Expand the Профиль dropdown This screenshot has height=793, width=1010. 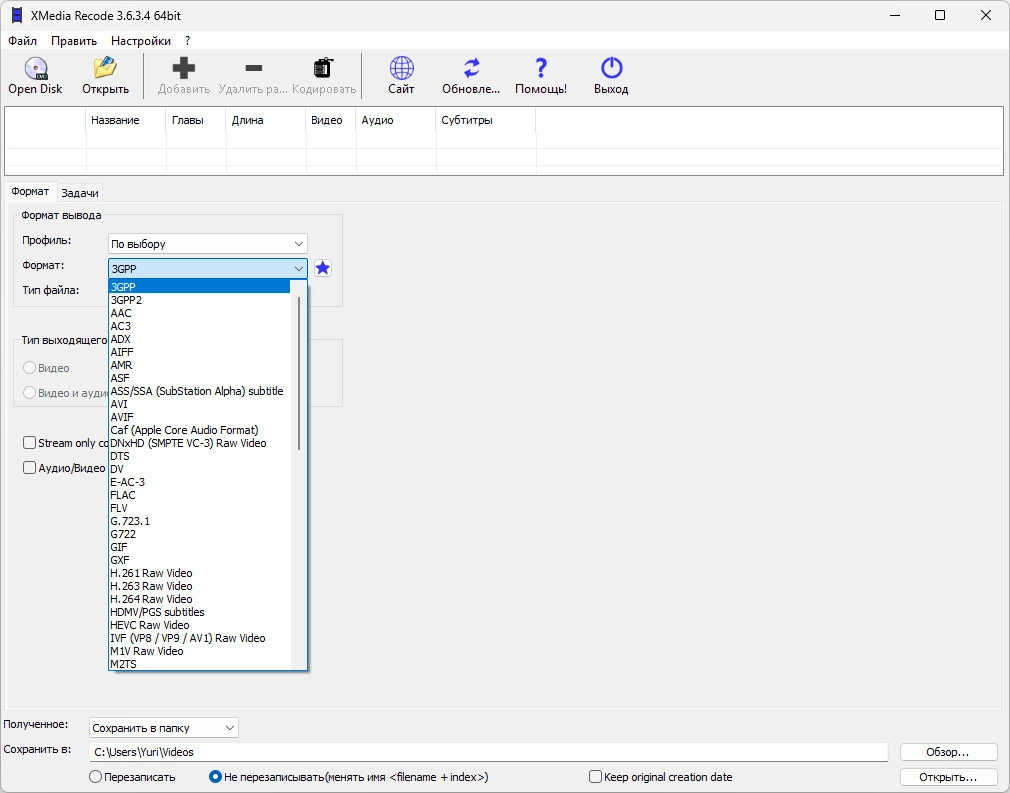tap(207, 244)
